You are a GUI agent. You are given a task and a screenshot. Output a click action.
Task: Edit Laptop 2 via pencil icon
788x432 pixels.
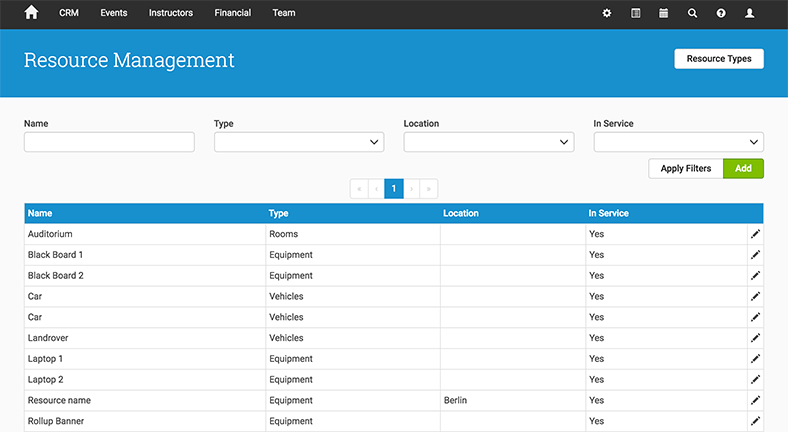coord(755,380)
